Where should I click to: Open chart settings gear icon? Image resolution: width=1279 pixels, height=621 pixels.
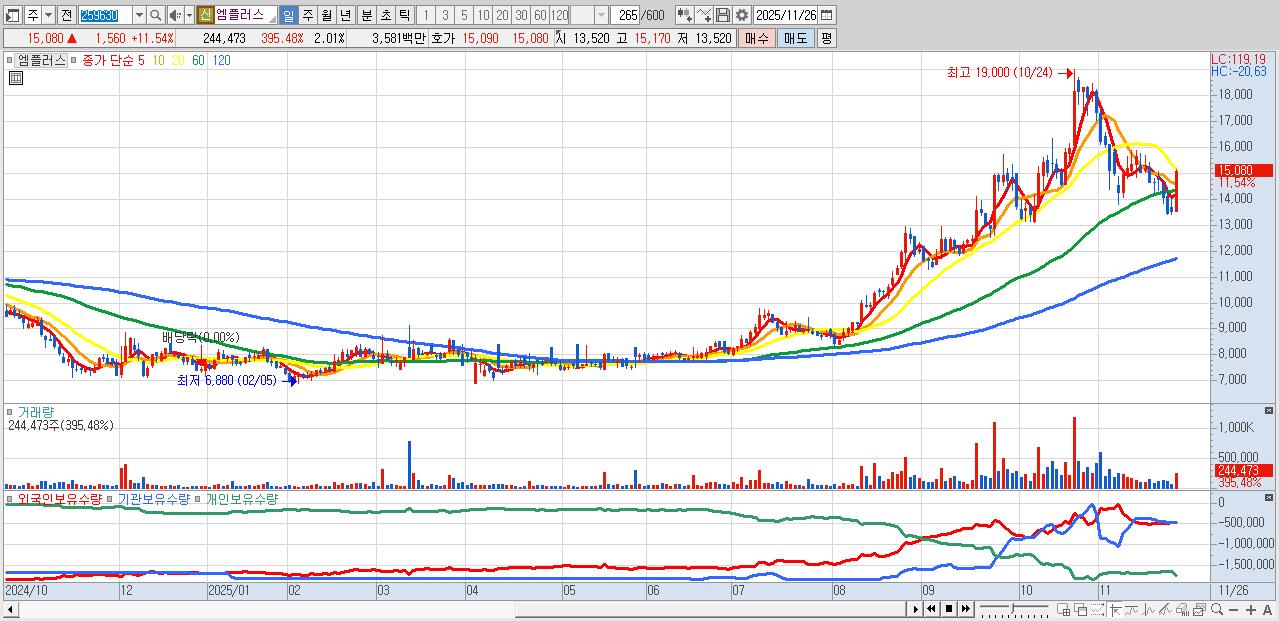coord(742,15)
